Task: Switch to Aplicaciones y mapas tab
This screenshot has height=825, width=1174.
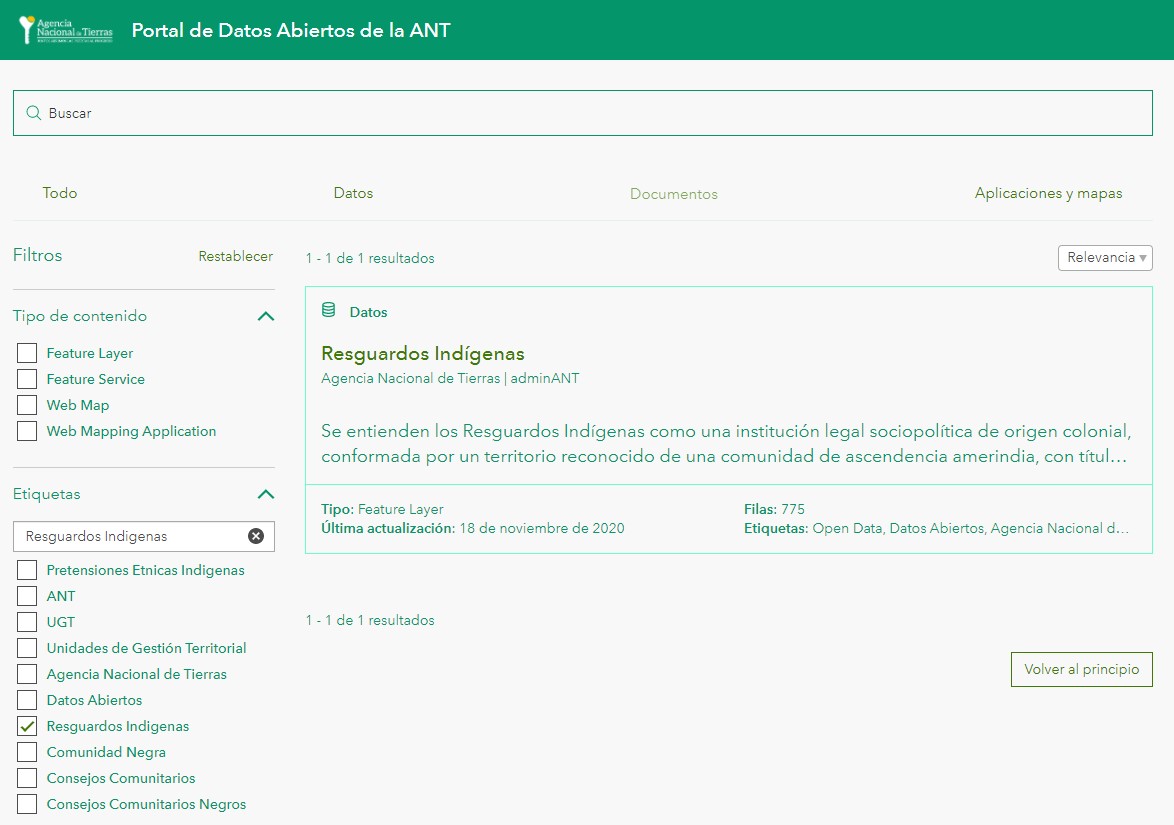Action: coord(1048,193)
